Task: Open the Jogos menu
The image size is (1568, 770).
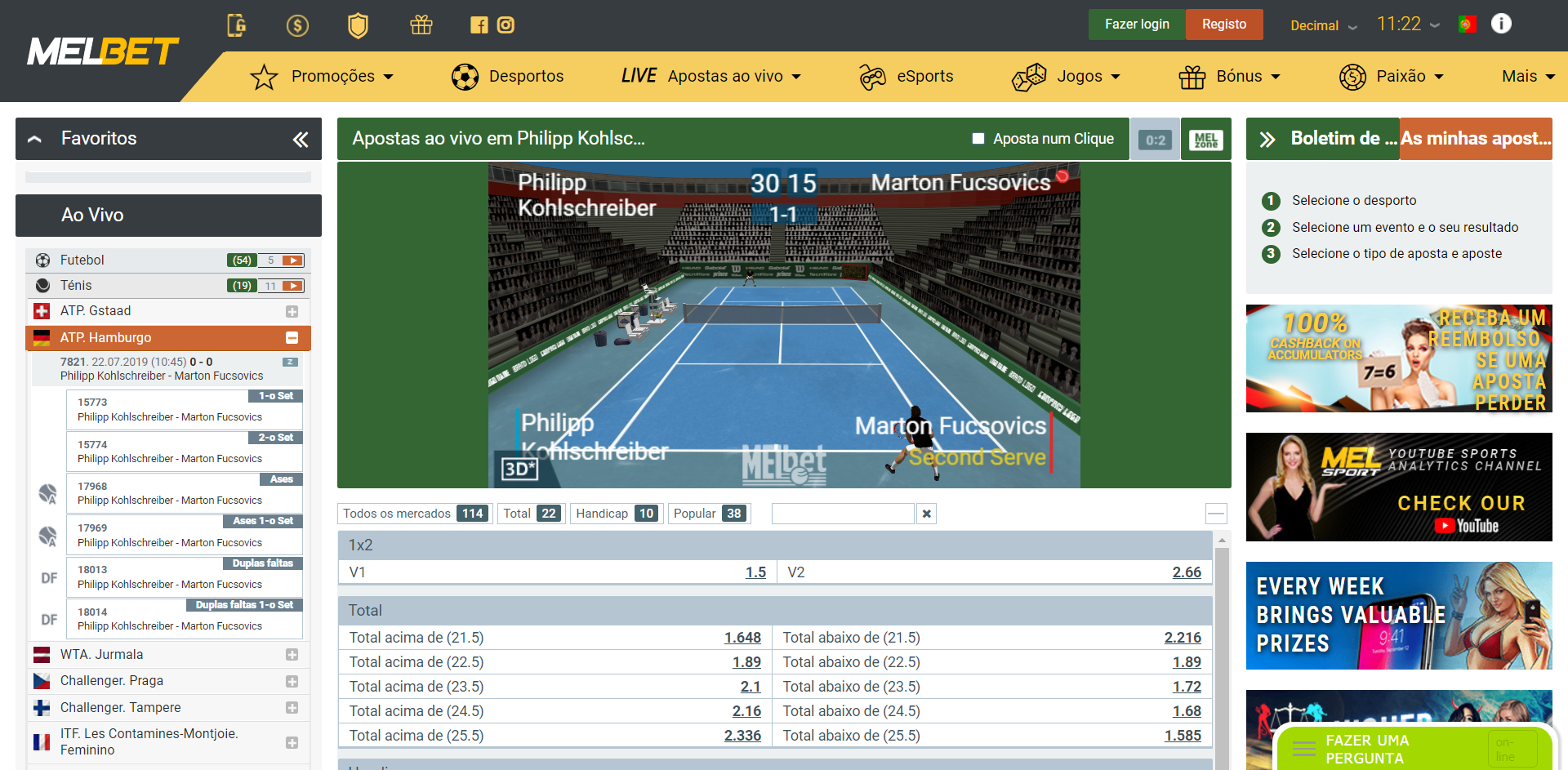Action: 1089,76
